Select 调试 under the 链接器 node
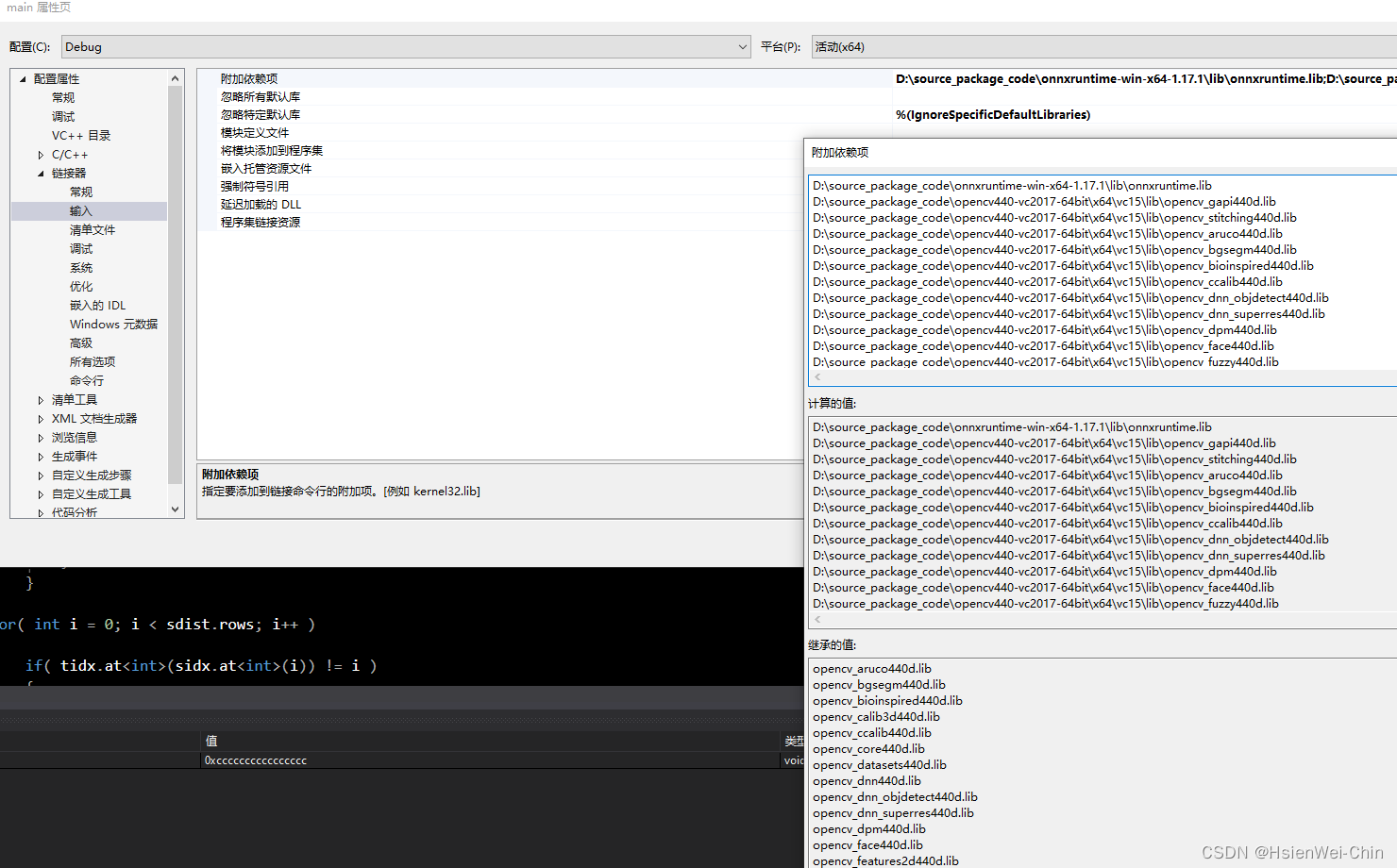This screenshot has width=1397, height=868. tap(81, 249)
